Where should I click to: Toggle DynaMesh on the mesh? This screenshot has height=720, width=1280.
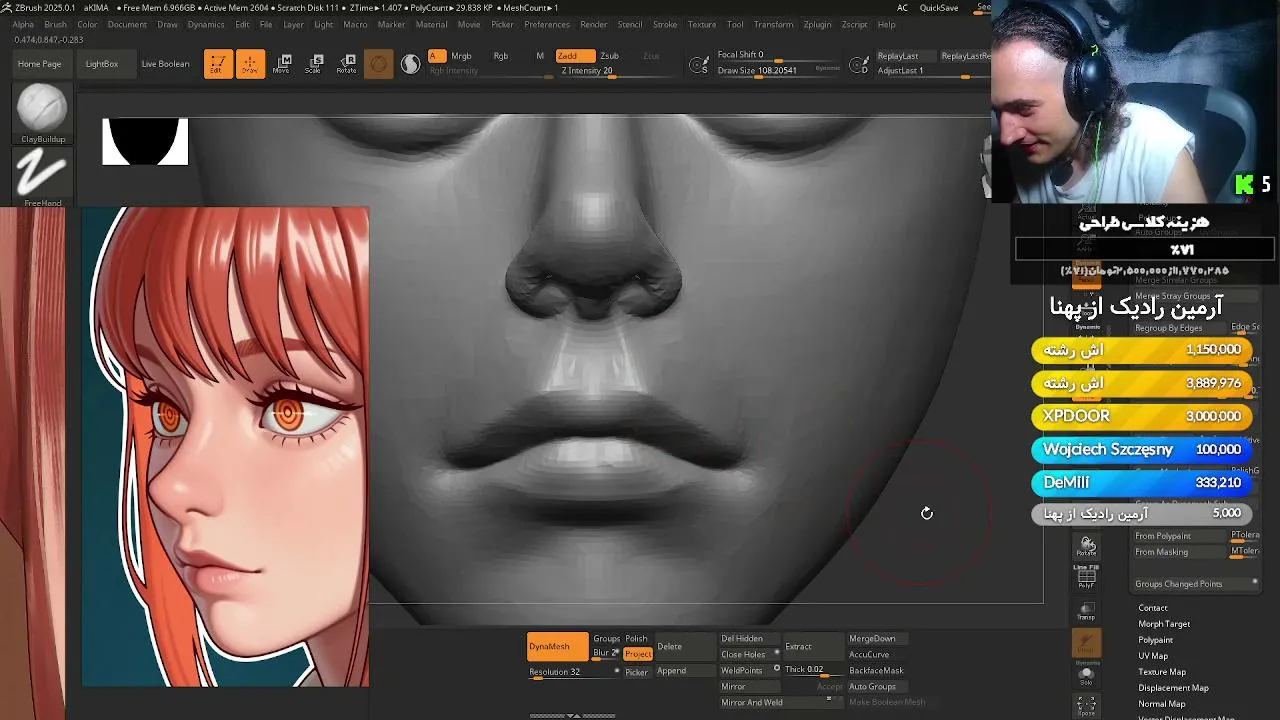click(557, 647)
